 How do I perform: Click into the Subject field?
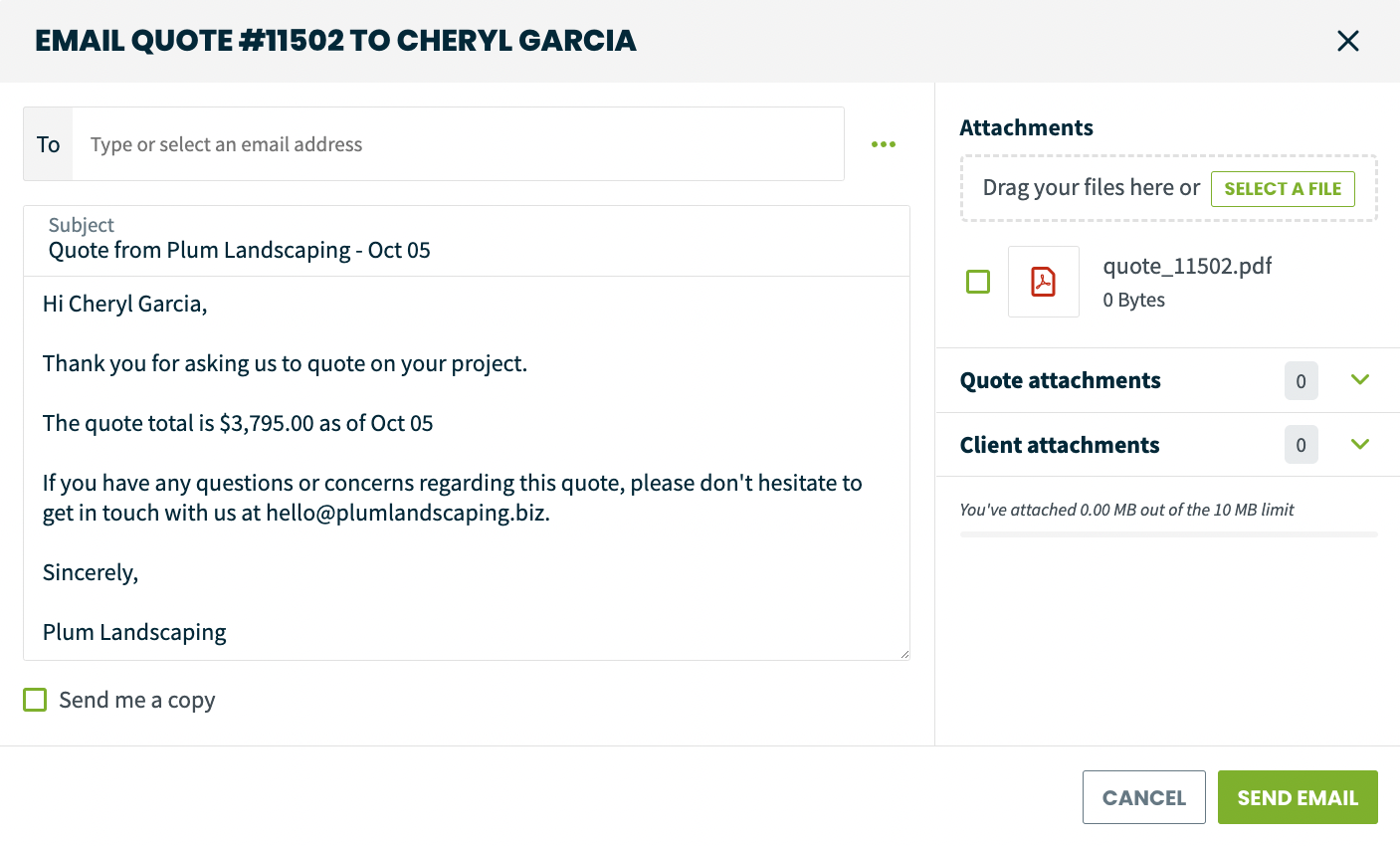tap(466, 250)
